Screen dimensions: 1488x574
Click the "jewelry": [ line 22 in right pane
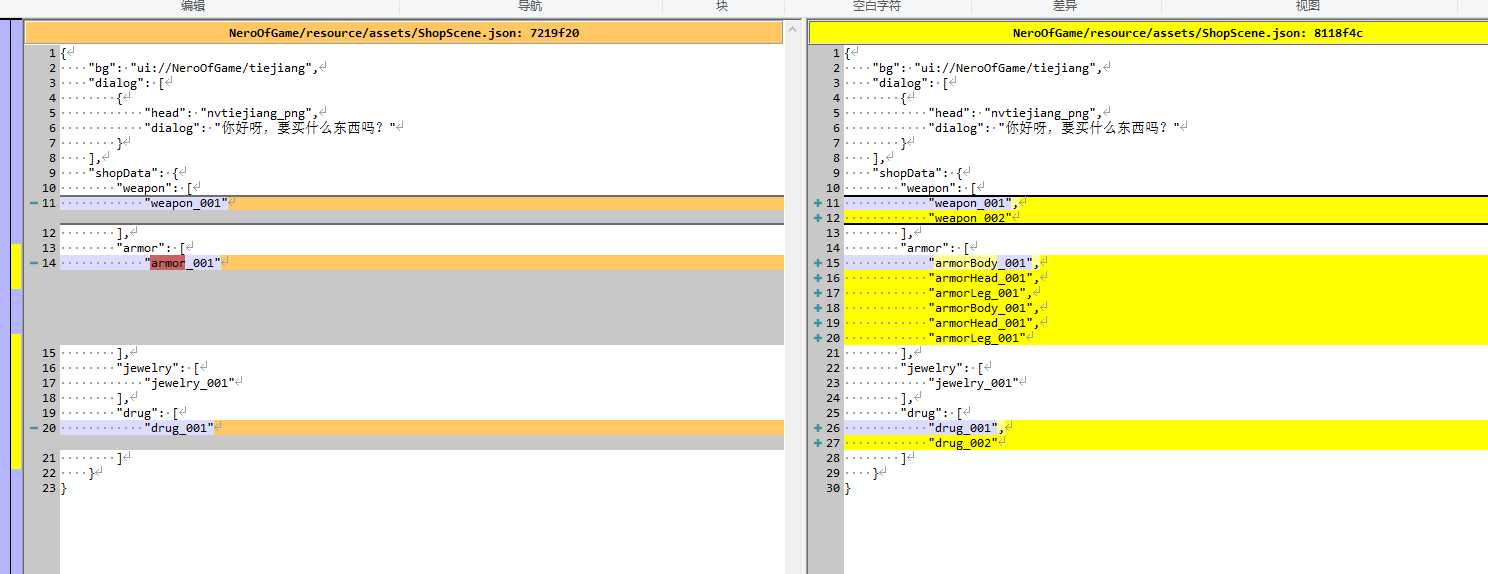[1166, 368]
